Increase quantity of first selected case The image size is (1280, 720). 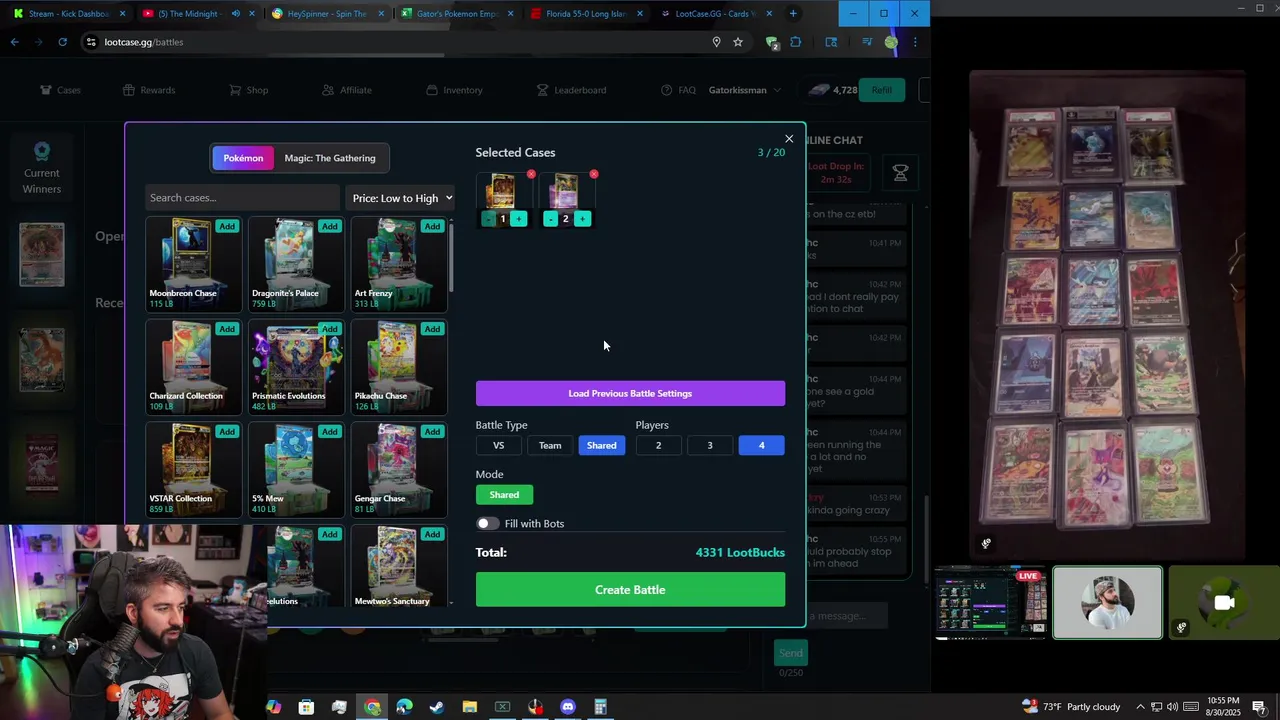point(518,219)
